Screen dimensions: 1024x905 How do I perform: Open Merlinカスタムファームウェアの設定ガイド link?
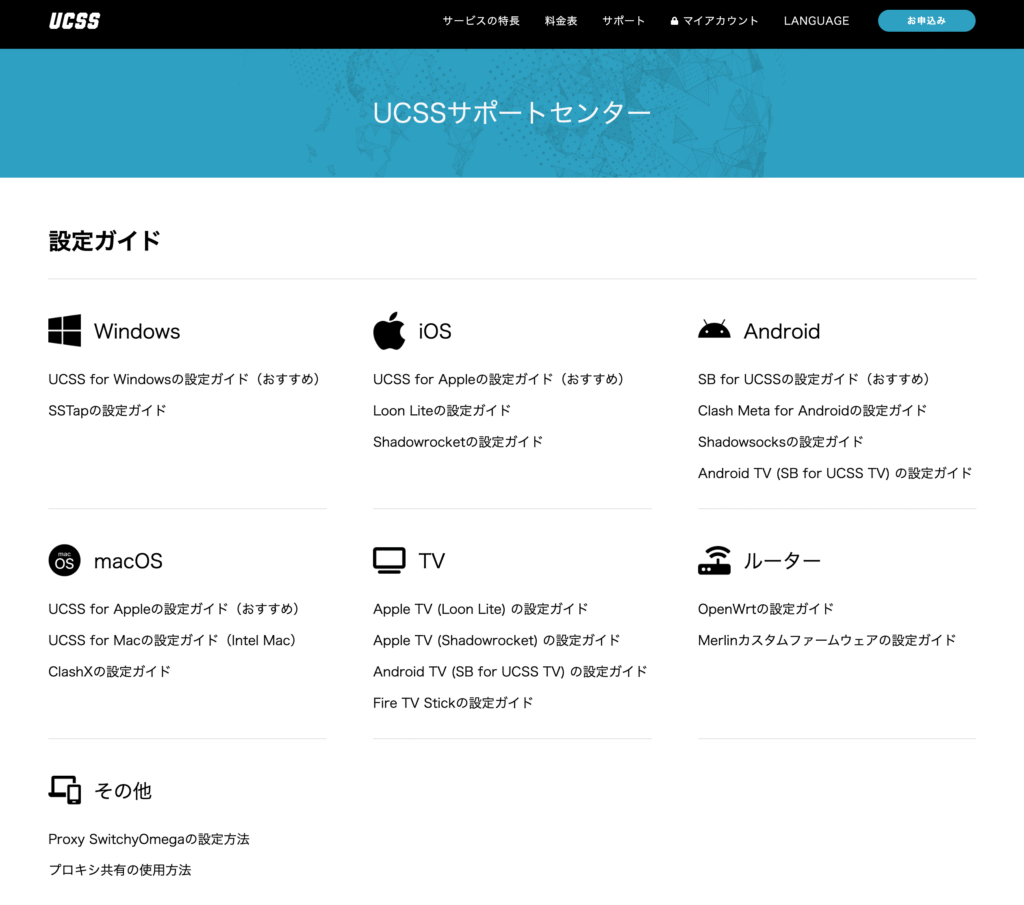pos(827,641)
